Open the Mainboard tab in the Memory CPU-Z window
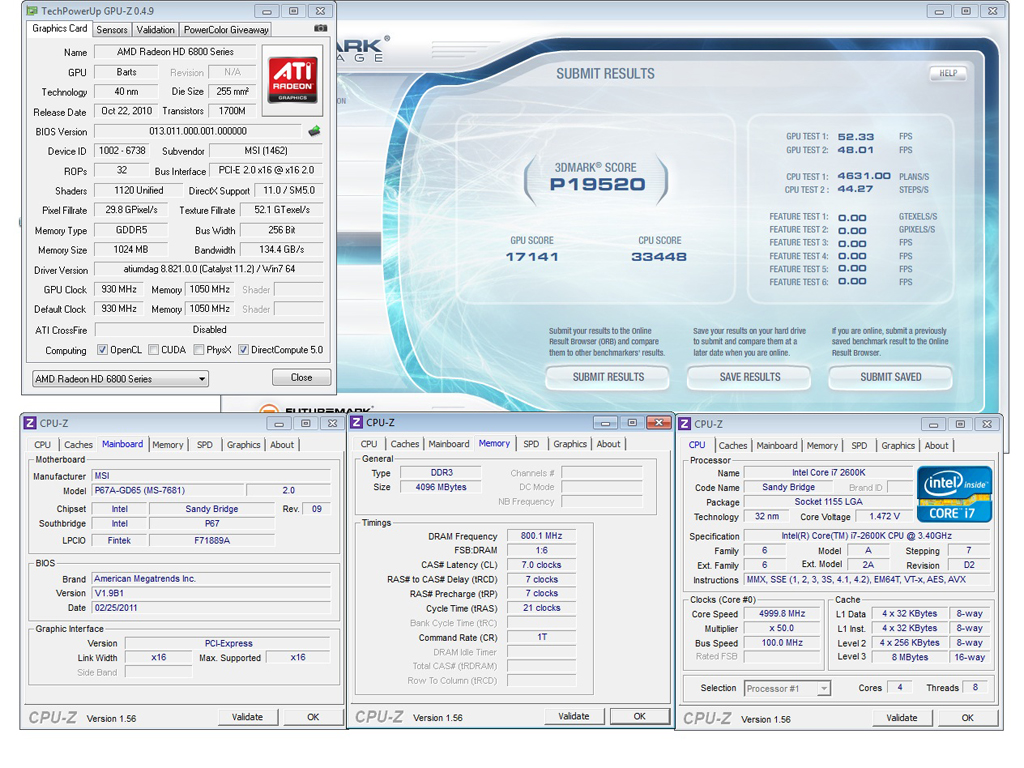 pos(449,444)
